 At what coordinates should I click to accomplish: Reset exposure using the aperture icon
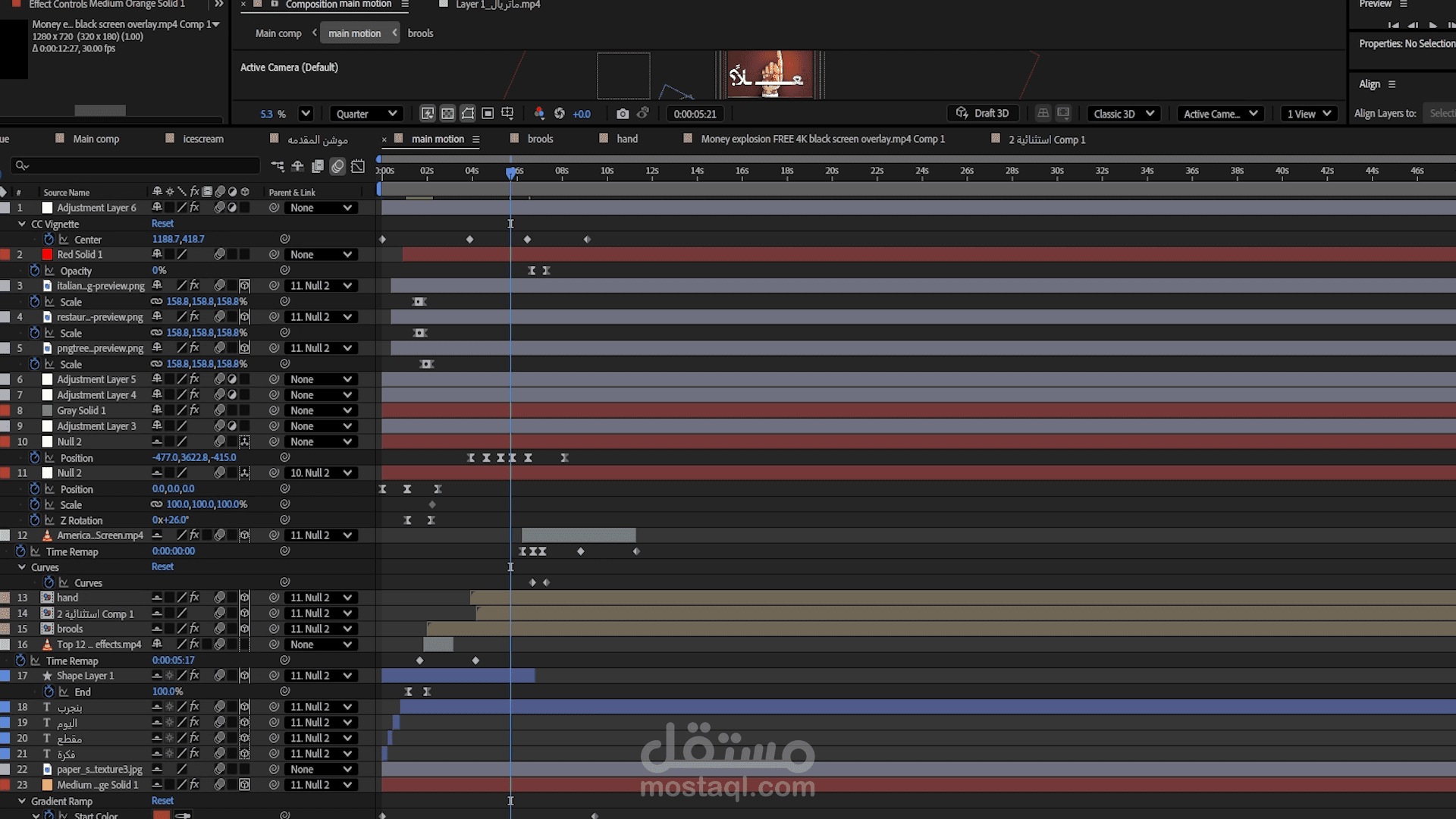(560, 114)
